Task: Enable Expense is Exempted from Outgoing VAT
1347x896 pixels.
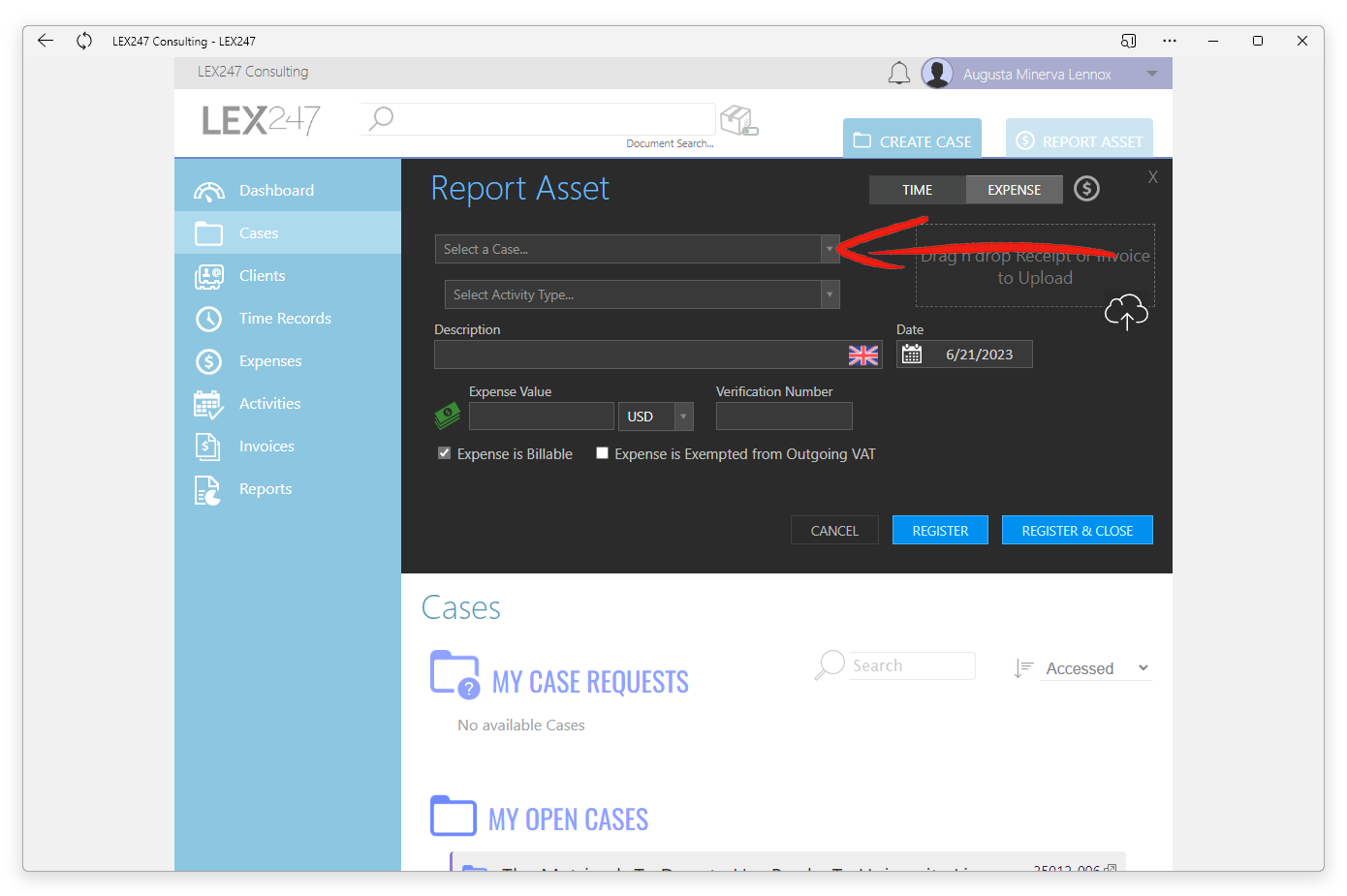Action: (602, 453)
